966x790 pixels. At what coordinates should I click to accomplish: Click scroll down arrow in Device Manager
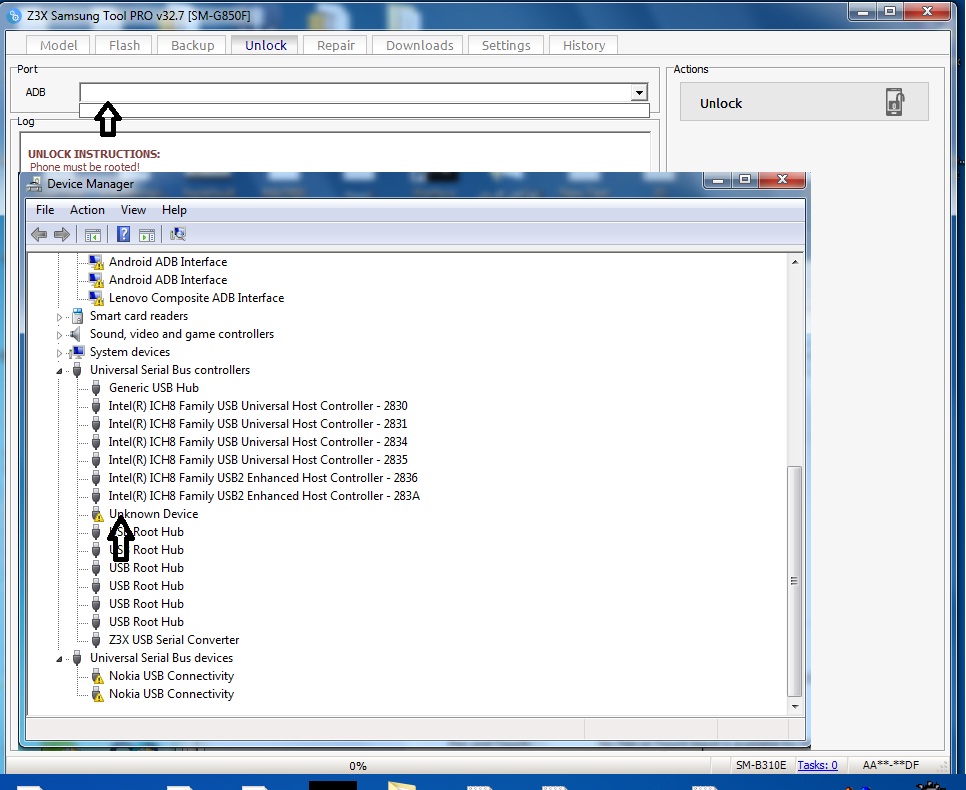click(795, 706)
